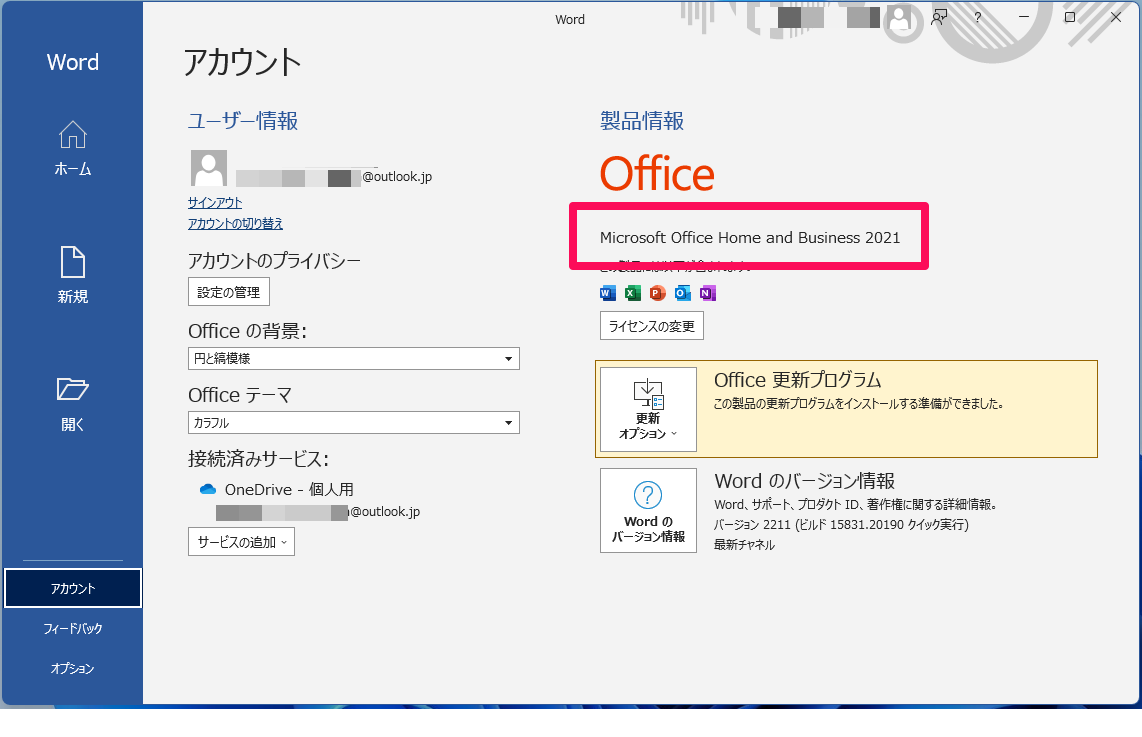Viewport: 1142px width, 737px height.
Task: Click the 設定の管理 button
Action: point(229,292)
